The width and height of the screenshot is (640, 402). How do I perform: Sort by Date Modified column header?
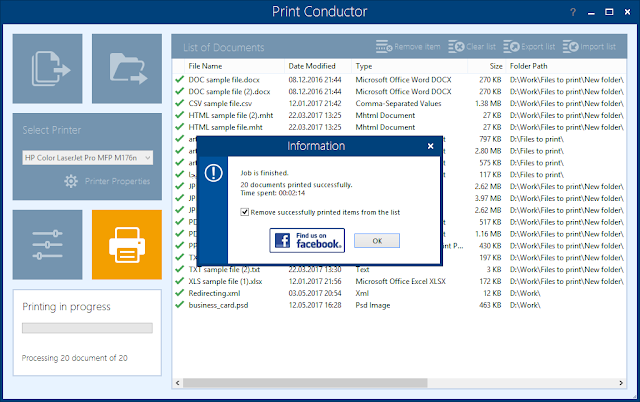coord(318,66)
